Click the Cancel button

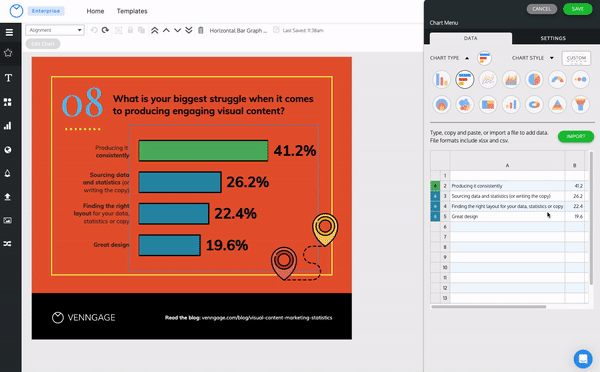pos(541,9)
